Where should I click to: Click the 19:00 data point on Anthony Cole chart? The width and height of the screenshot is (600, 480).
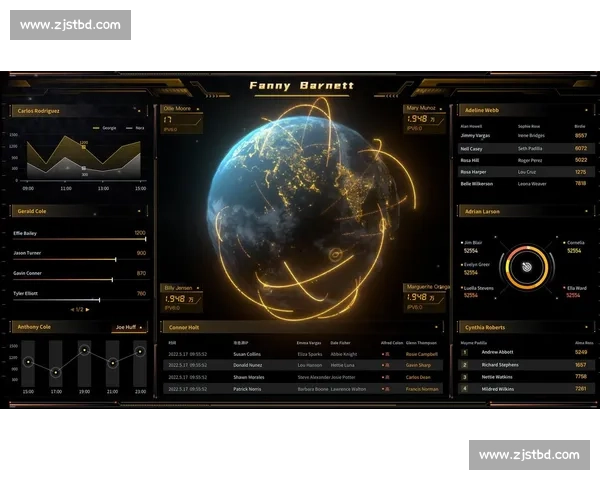84,351
